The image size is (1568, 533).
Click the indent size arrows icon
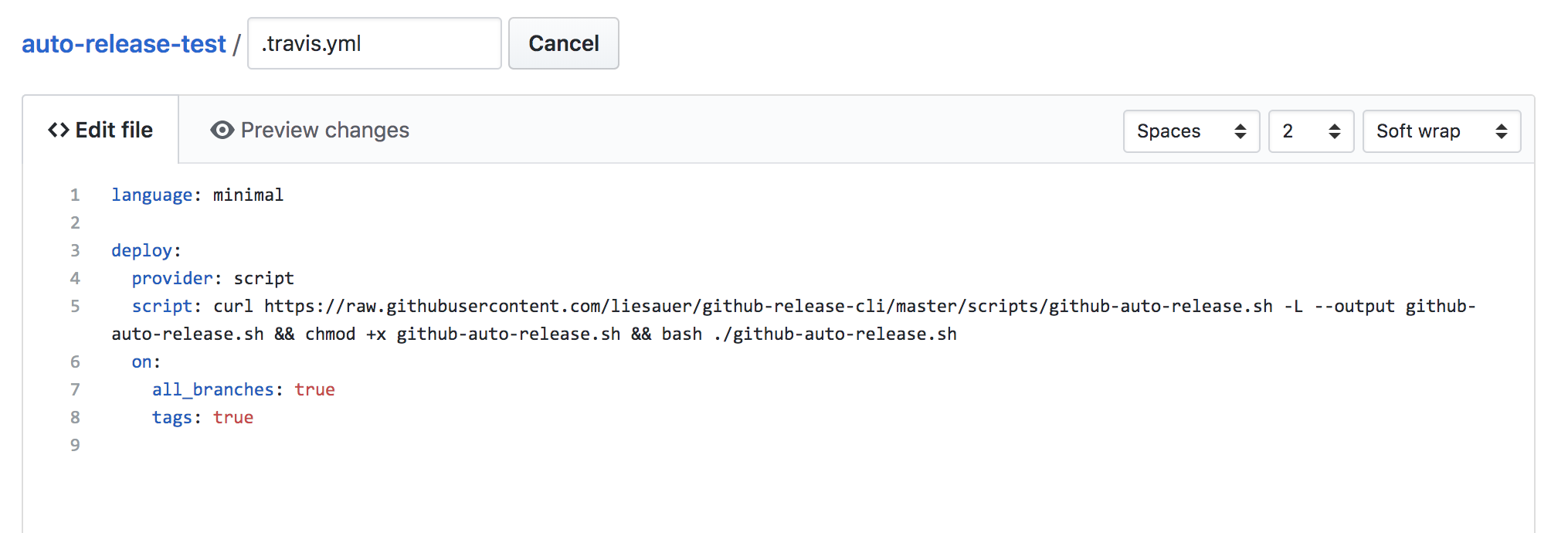tap(1335, 131)
